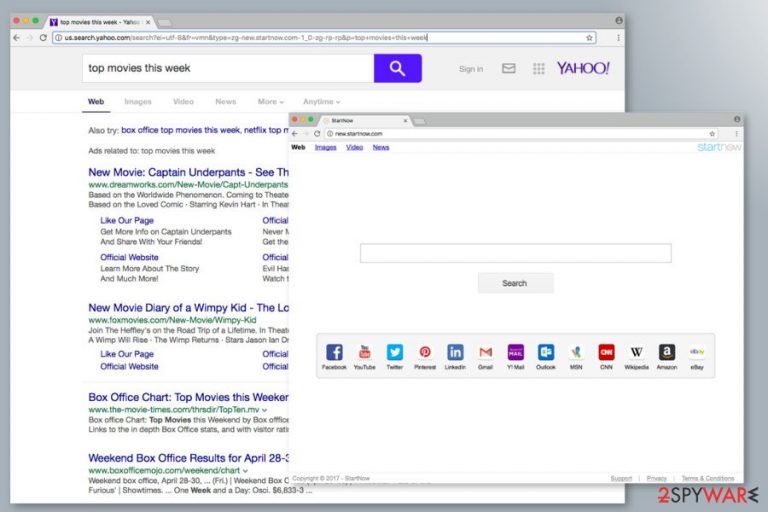
Task: Select the 'top movies this week' browser tab
Action: click(x=100, y=22)
